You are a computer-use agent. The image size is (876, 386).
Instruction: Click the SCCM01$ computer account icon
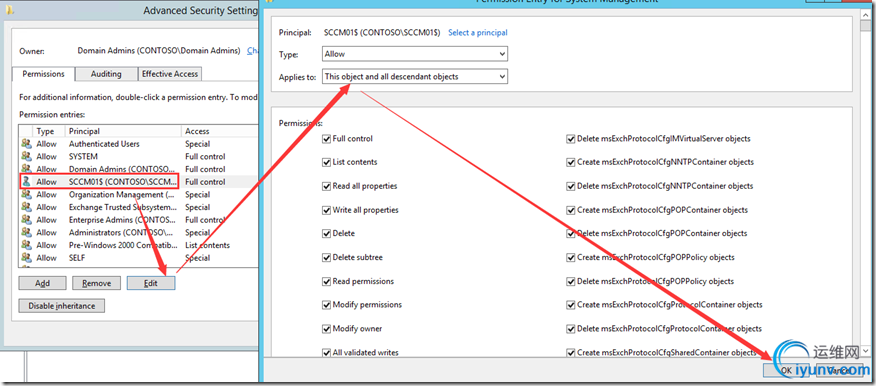[x=26, y=182]
